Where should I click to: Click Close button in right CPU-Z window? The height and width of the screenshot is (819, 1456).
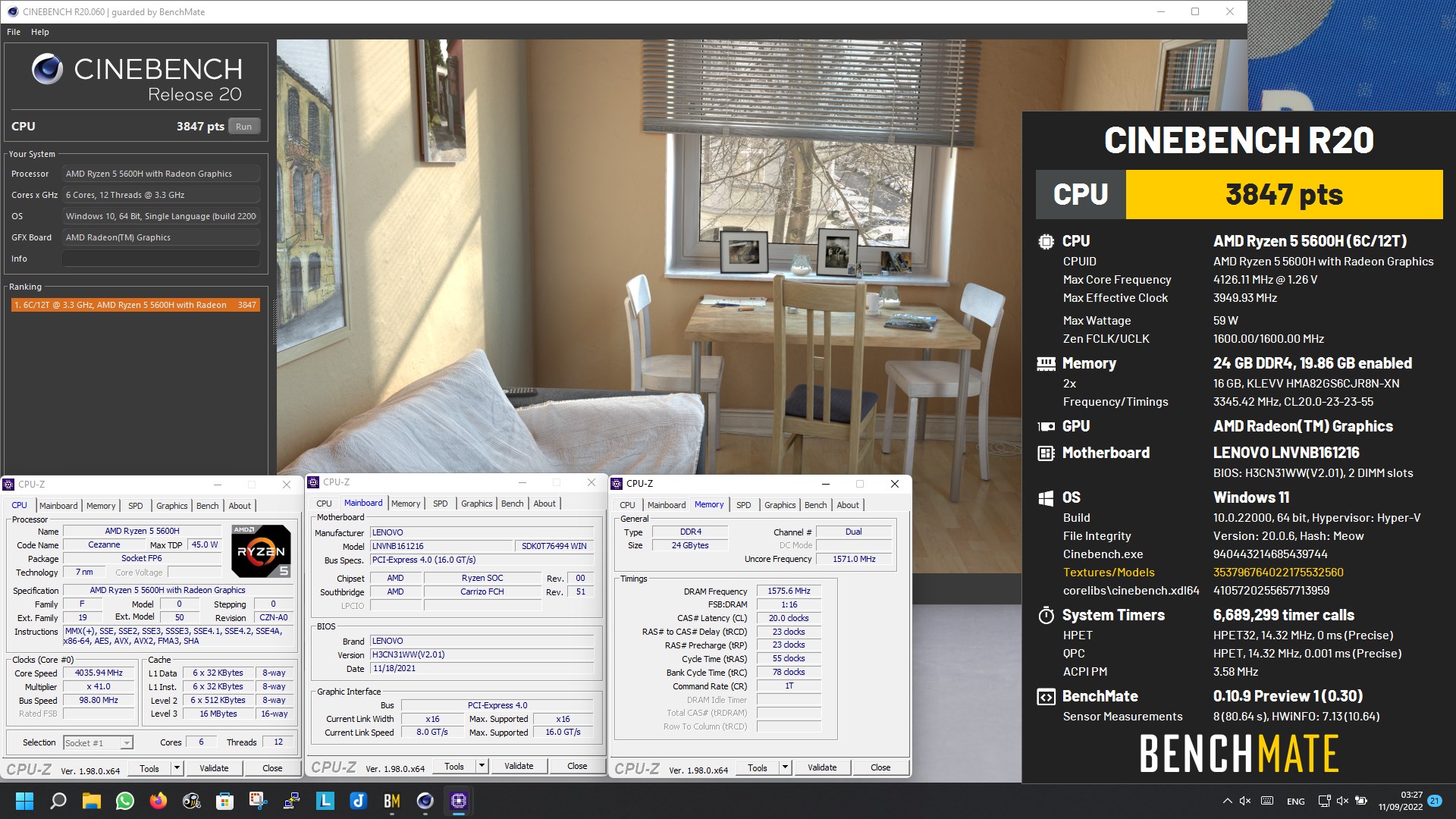880,767
